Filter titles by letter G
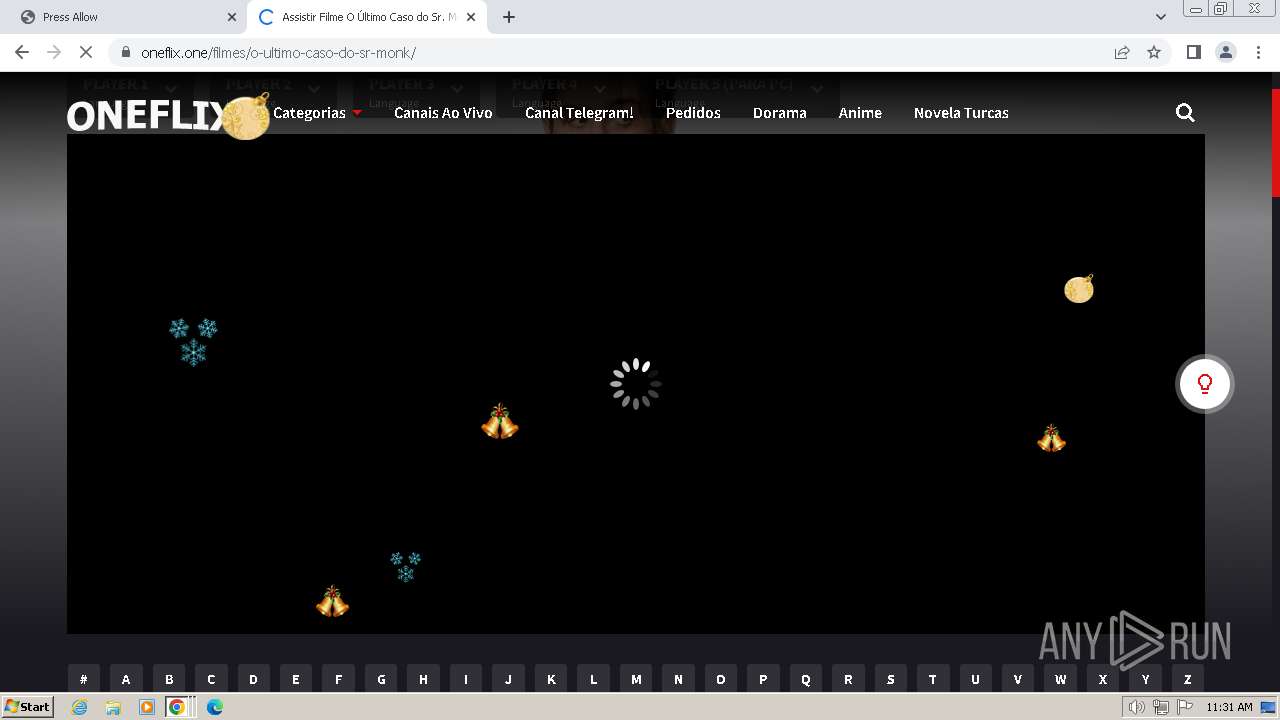Screen dimensions: 1280x720 click(x=381, y=679)
